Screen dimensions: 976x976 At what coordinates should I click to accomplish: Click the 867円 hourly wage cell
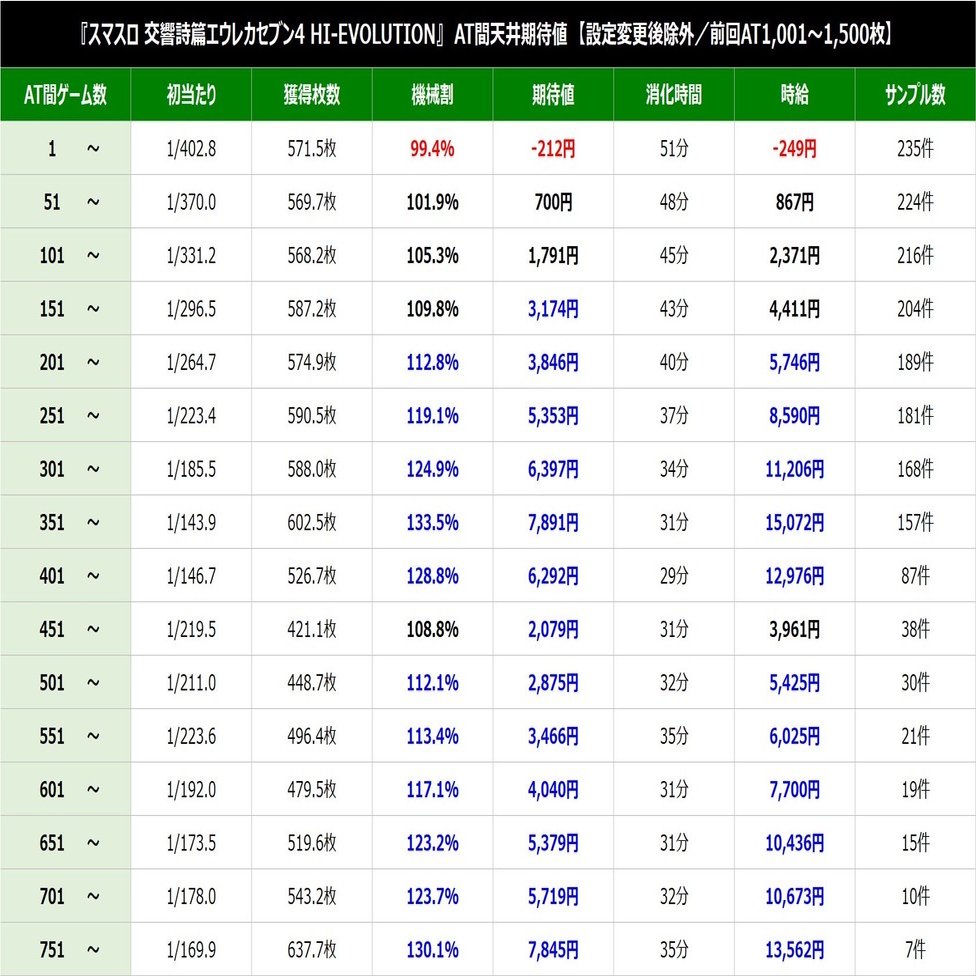795,202
